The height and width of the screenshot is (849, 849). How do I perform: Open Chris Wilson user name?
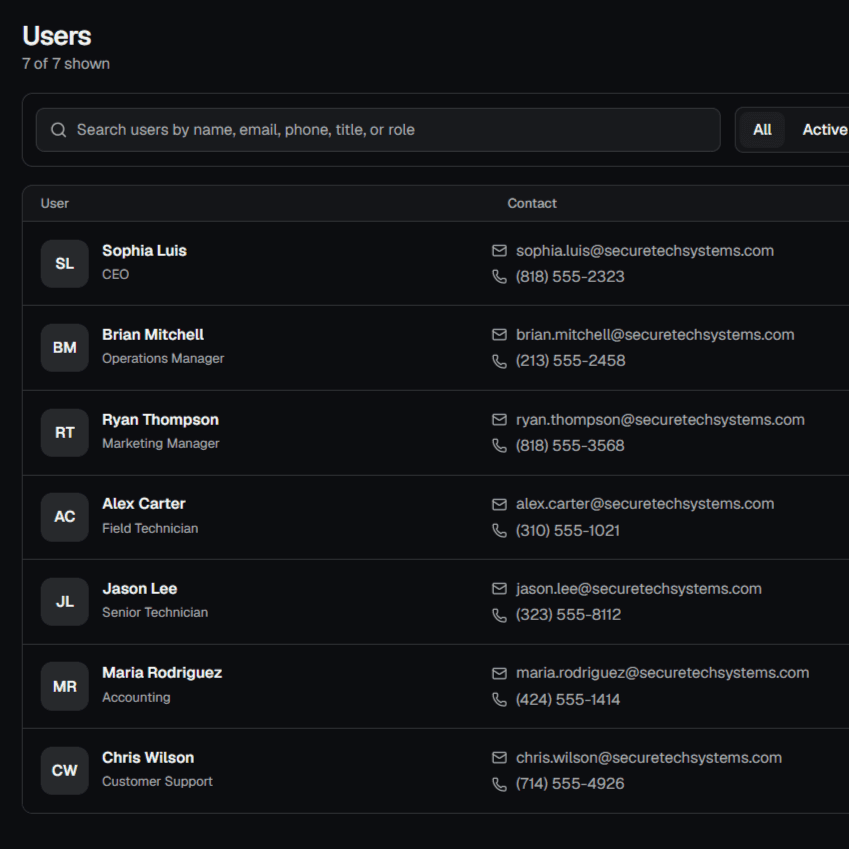[148, 757]
